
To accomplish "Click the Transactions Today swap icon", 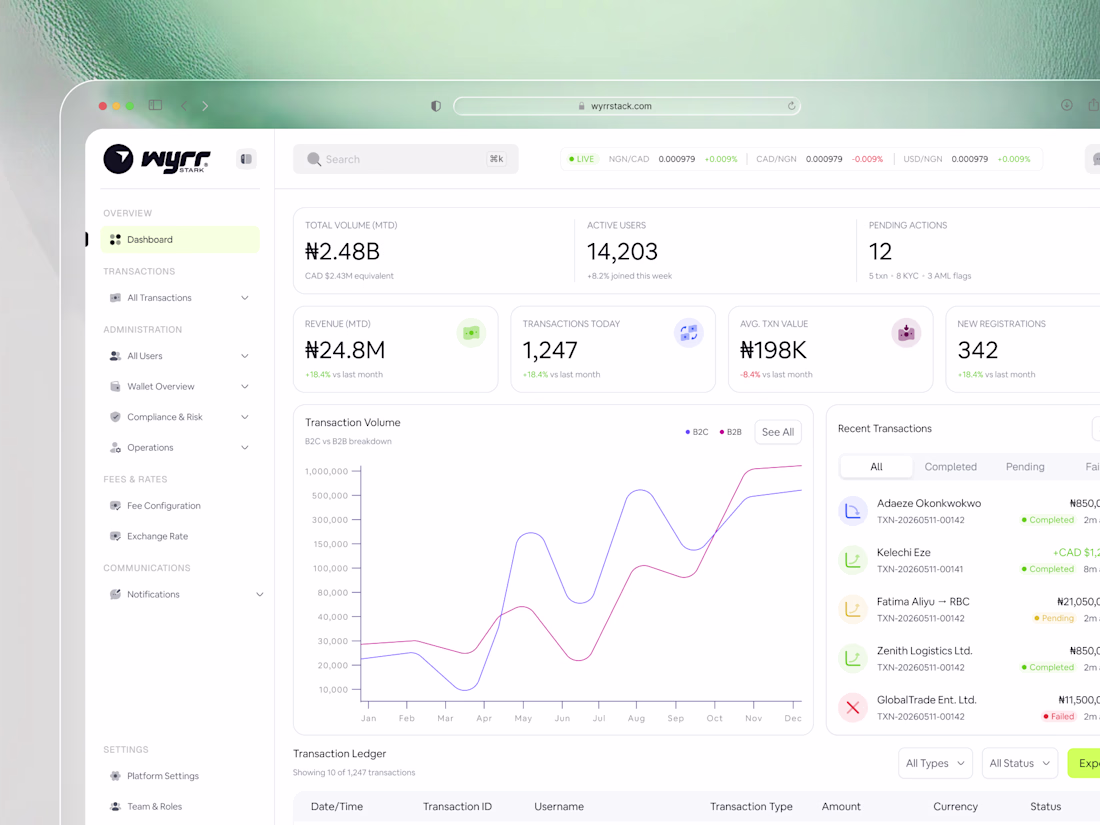I will (x=688, y=333).
